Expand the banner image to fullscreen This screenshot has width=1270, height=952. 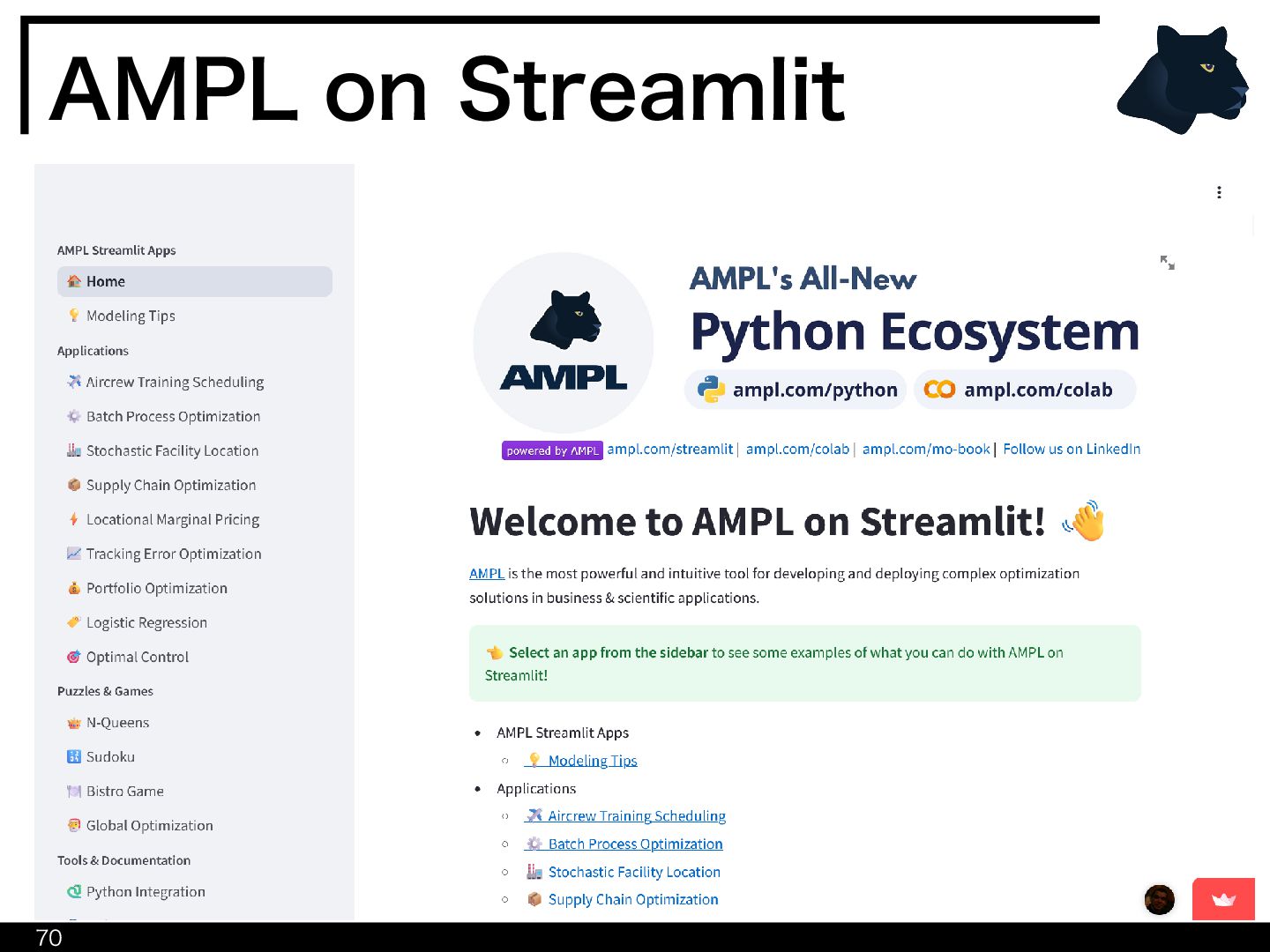click(1167, 263)
